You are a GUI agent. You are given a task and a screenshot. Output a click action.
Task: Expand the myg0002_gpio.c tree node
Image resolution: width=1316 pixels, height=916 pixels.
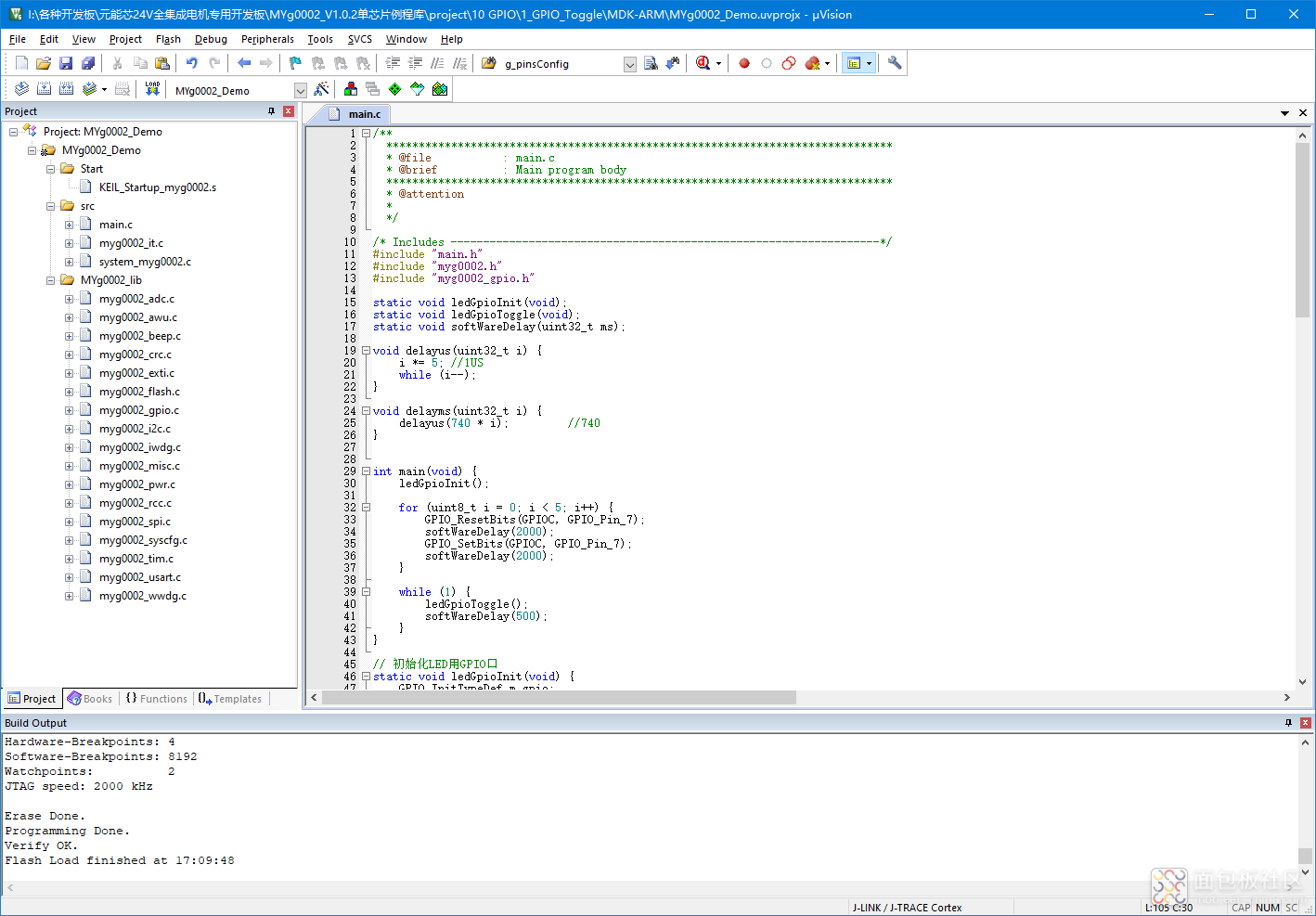click(69, 410)
